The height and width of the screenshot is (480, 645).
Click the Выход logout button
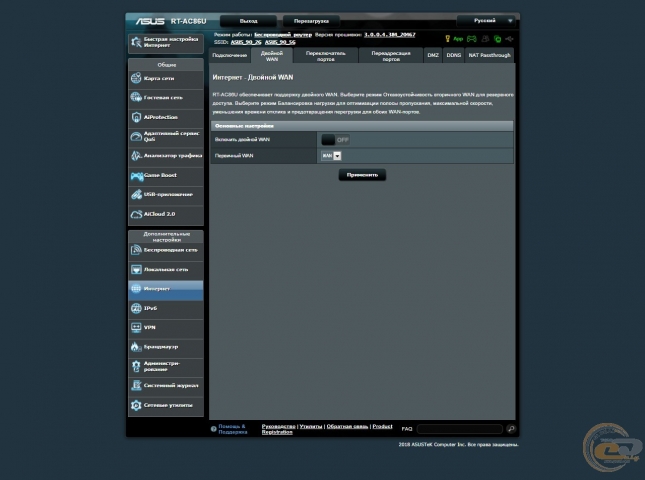pyautogui.click(x=248, y=20)
